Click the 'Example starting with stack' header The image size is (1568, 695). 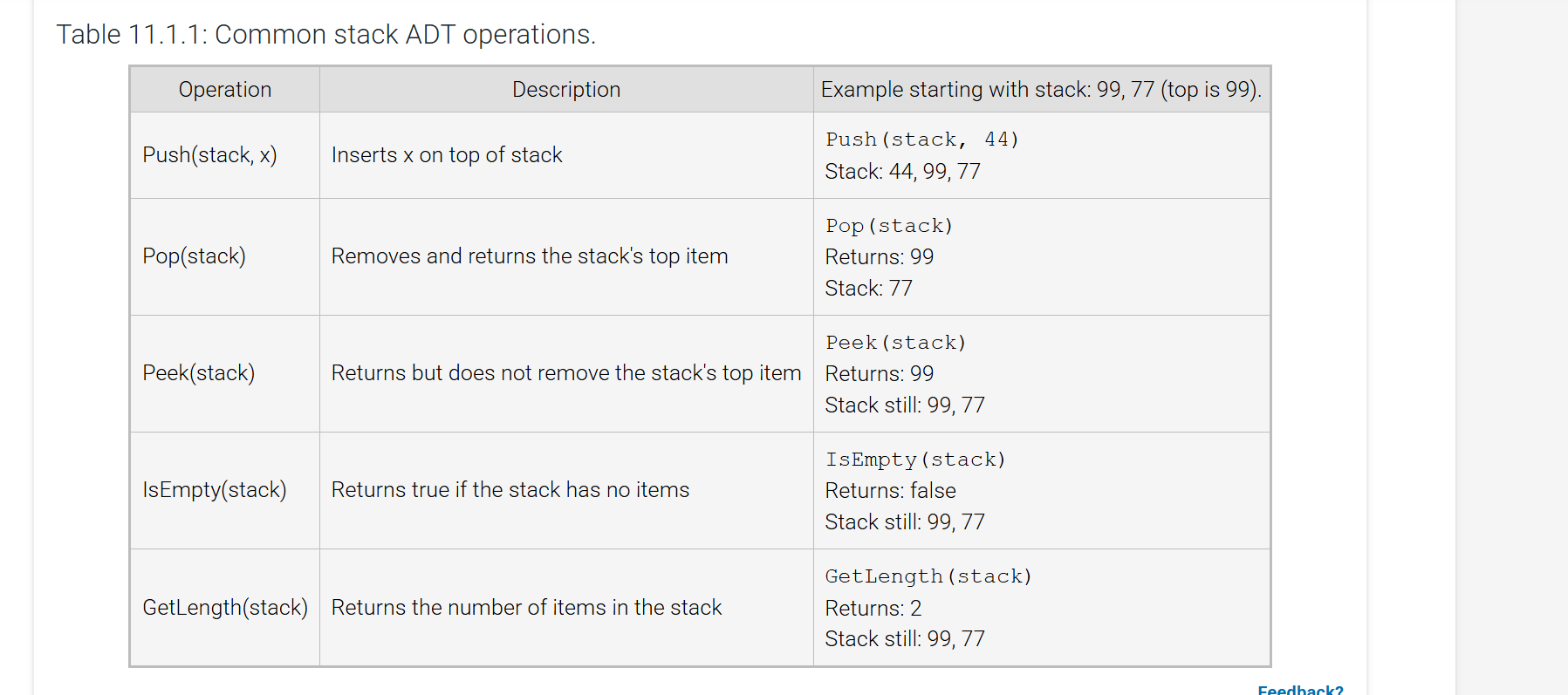(1041, 90)
